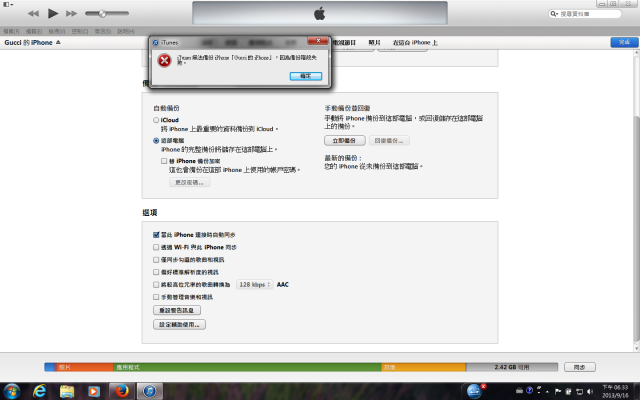640x400 pixels.
Task: Click the Photos segment of capacity bar
Action: (84, 367)
